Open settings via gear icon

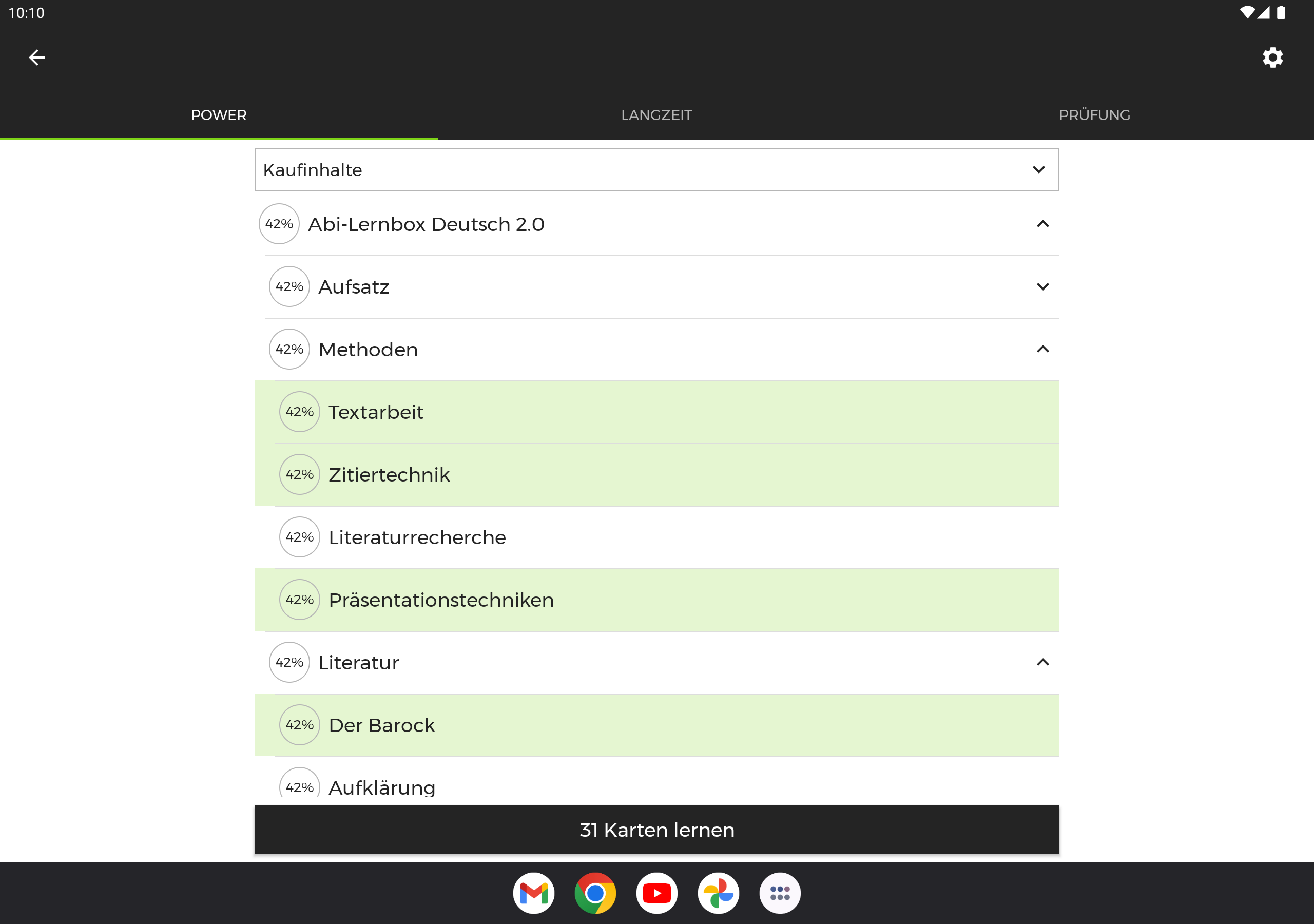(x=1272, y=57)
